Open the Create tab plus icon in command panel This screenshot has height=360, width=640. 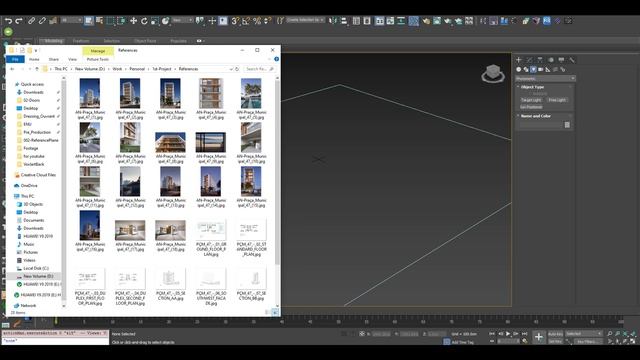click(x=519, y=60)
